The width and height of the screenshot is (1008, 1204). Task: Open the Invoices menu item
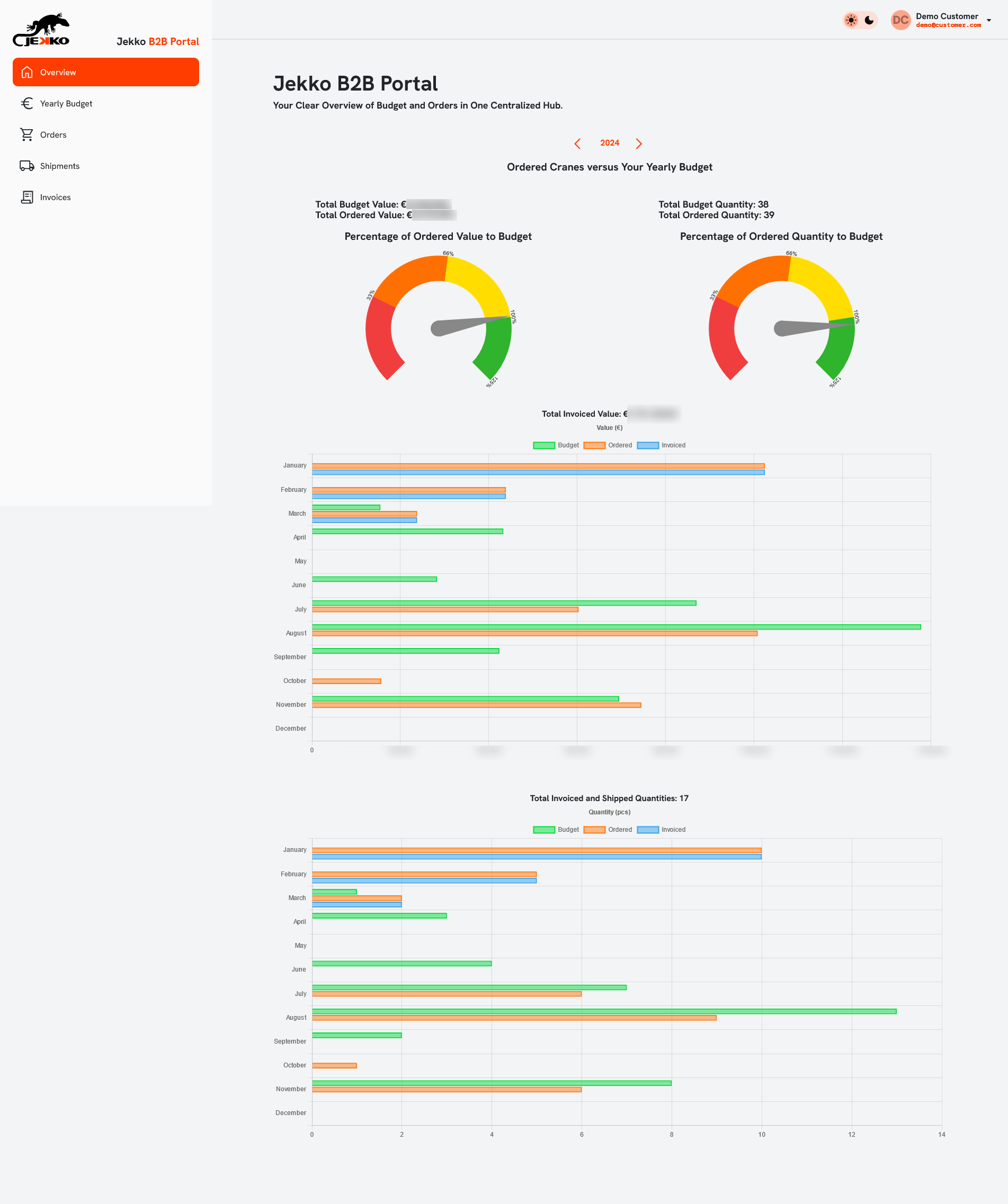(x=105, y=197)
